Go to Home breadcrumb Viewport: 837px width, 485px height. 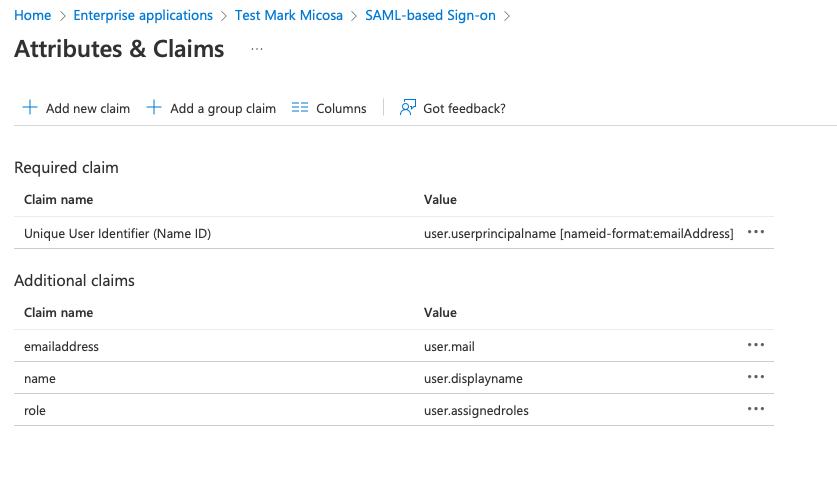(33, 16)
